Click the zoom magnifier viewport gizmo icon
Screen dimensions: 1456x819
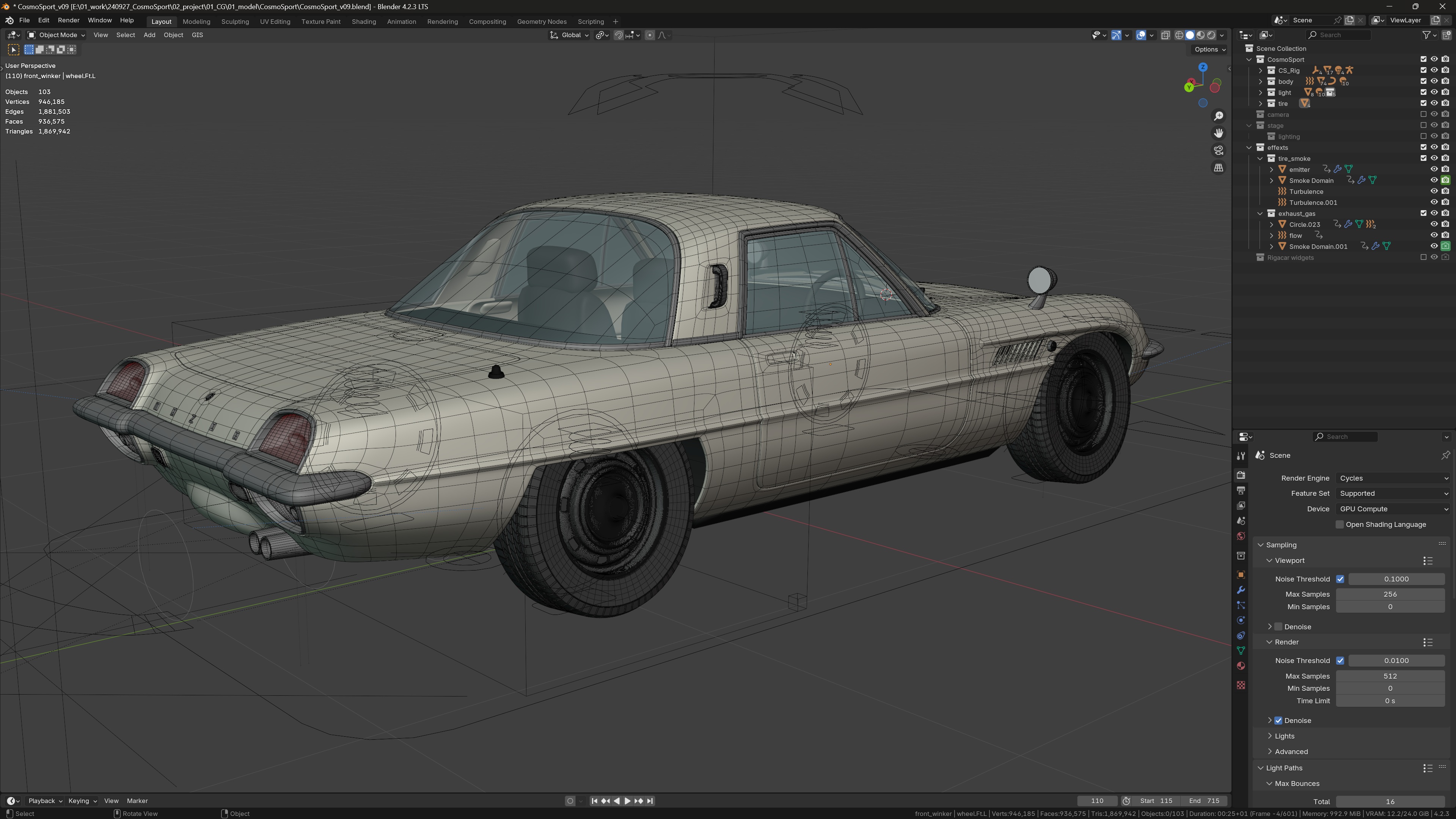click(1219, 116)
